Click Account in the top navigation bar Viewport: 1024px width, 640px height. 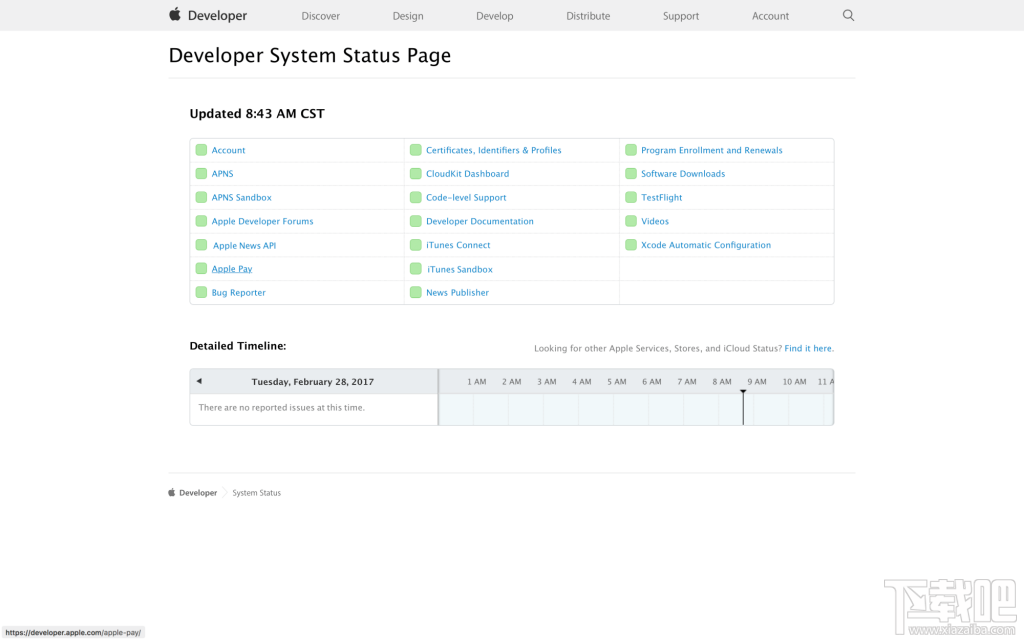click(771, 16)
